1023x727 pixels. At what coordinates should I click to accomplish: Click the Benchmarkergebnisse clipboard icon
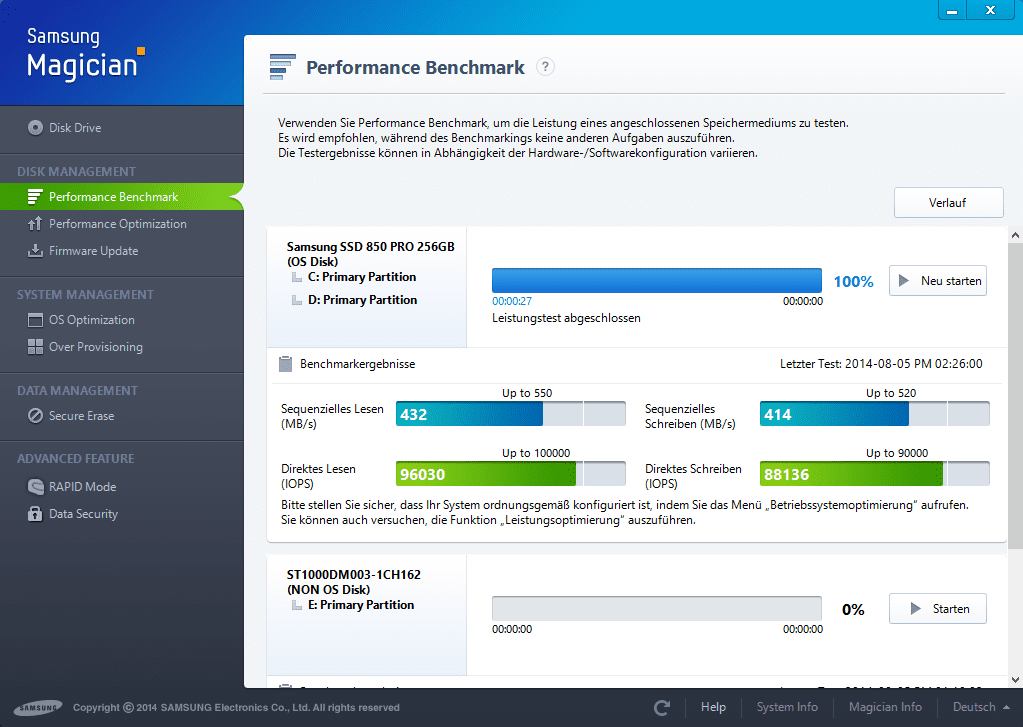[x=285, y=364]
